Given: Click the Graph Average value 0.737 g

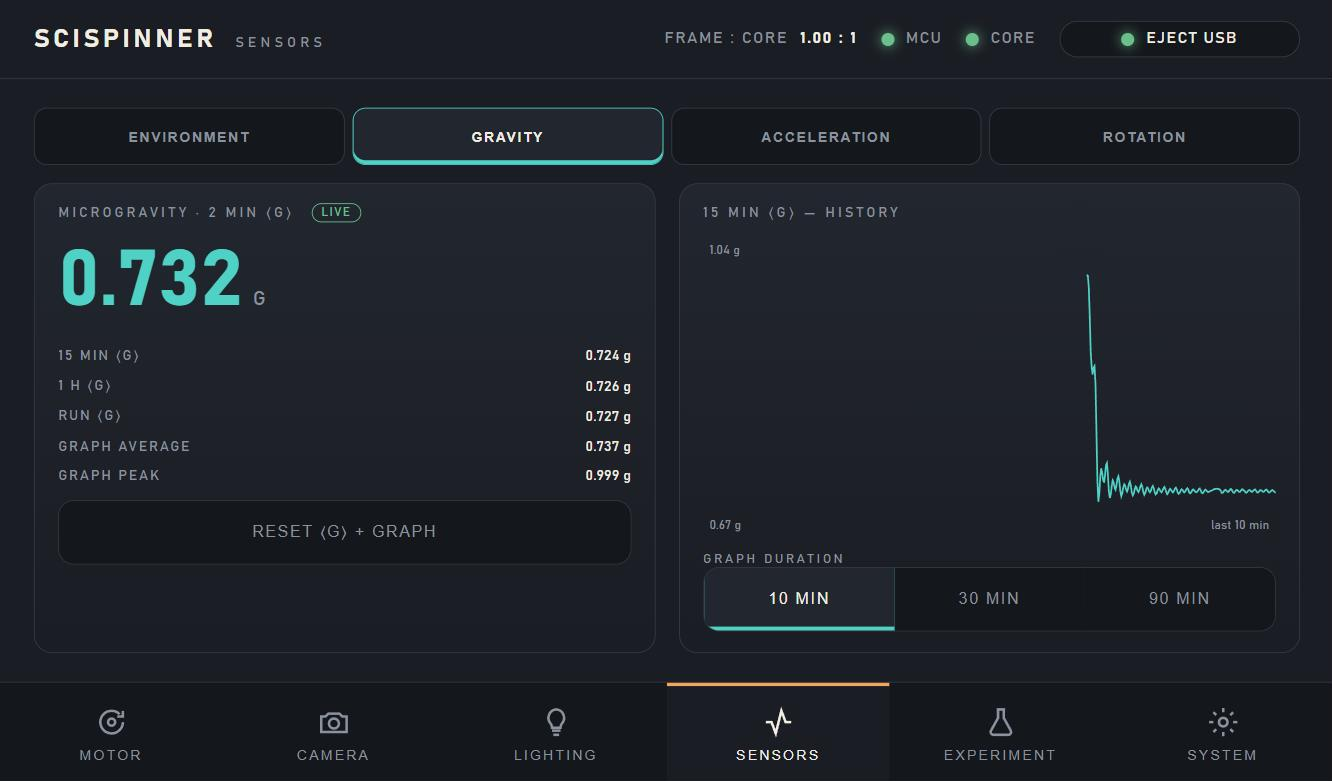Looking at the screenshot, I should (608, 446).
